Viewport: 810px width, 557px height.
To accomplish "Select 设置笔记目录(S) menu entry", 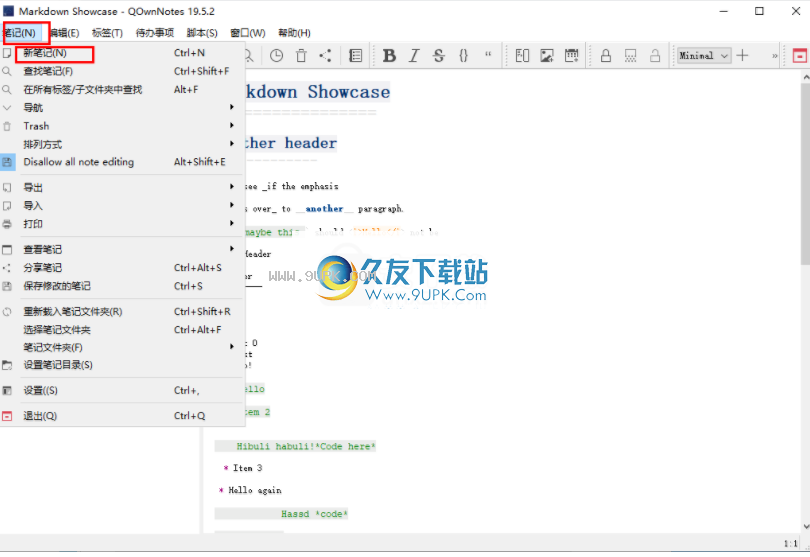I will (x=122, y=365).
